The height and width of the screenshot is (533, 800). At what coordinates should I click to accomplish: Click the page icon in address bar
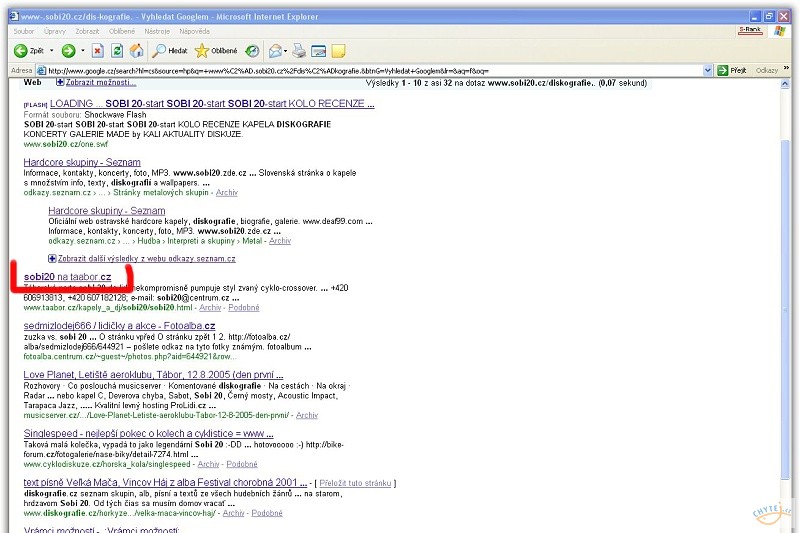[41, 70]
